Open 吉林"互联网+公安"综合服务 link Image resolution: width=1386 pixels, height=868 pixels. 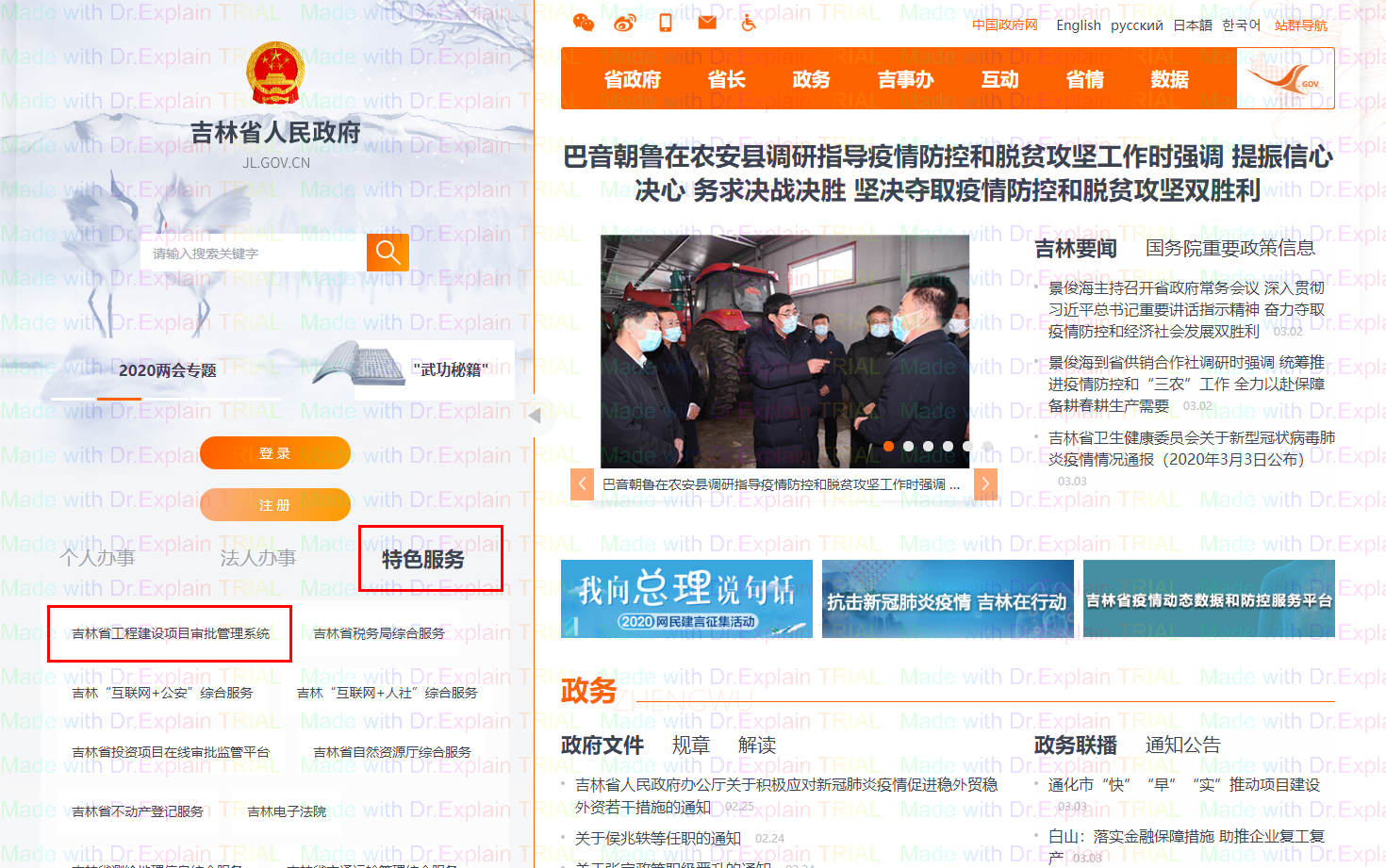[x=162, y=693]
